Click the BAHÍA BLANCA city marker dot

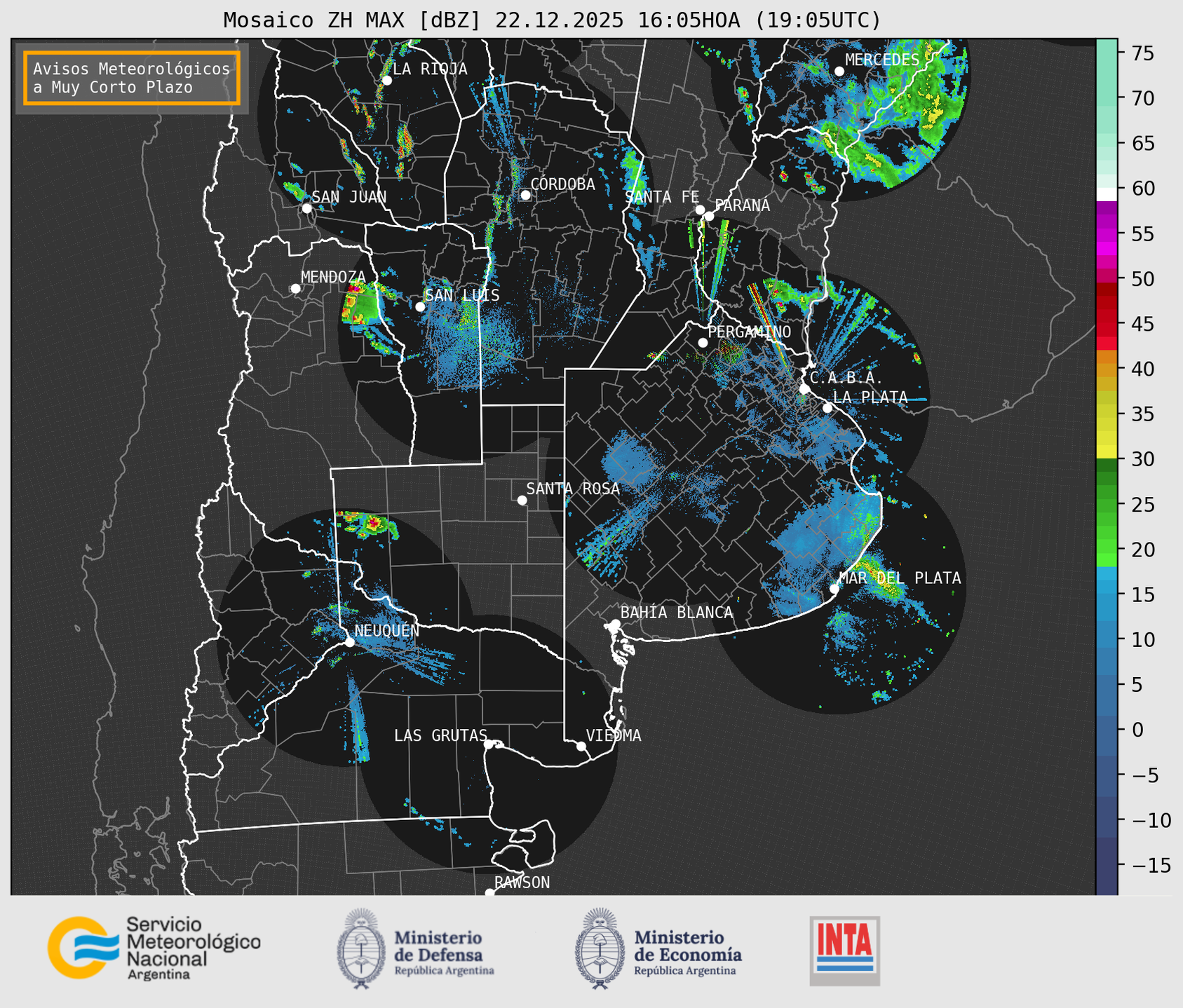(x=615, y=624)
